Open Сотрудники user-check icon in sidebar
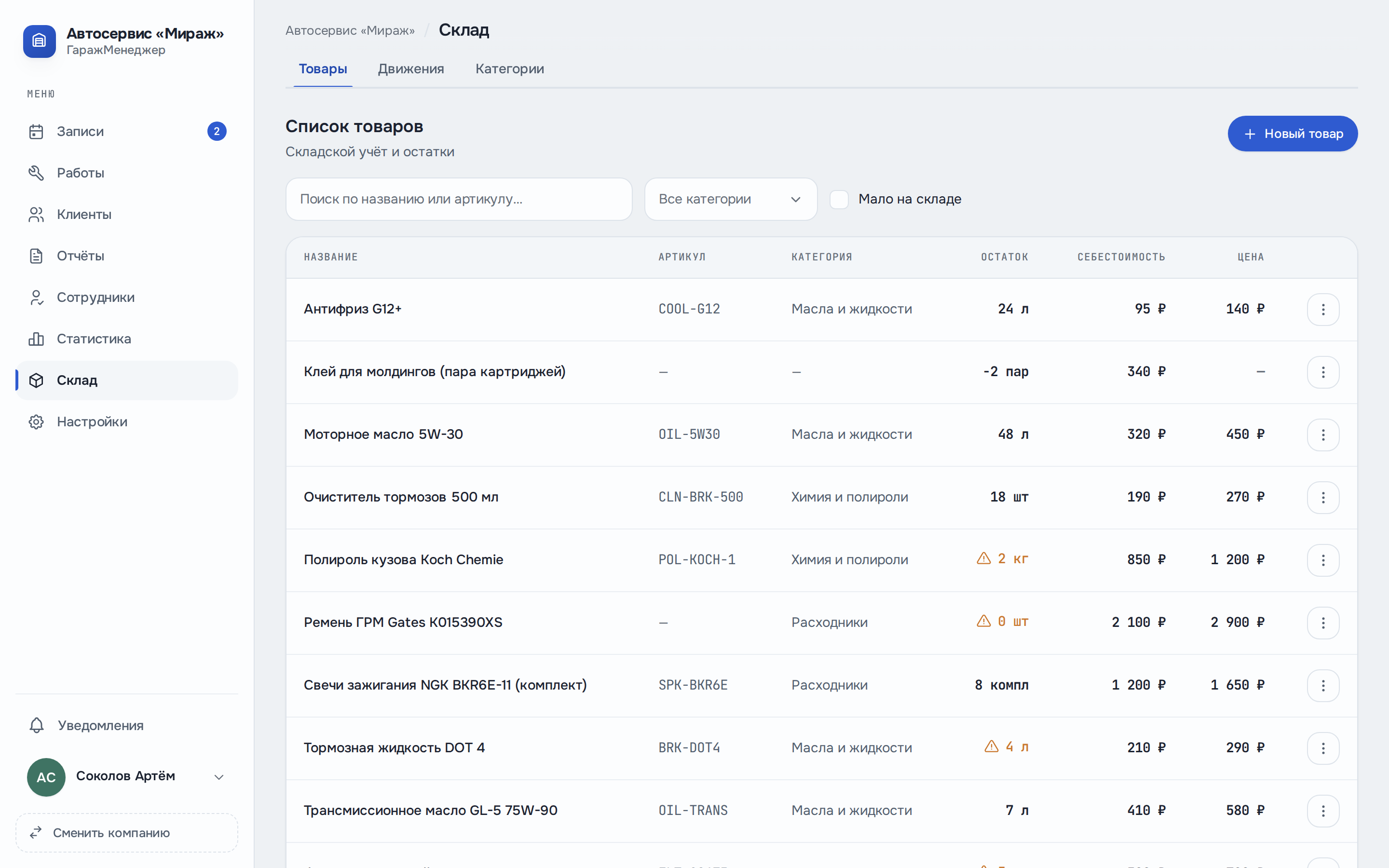1389x868 pixels. click(x=36, y=298)
